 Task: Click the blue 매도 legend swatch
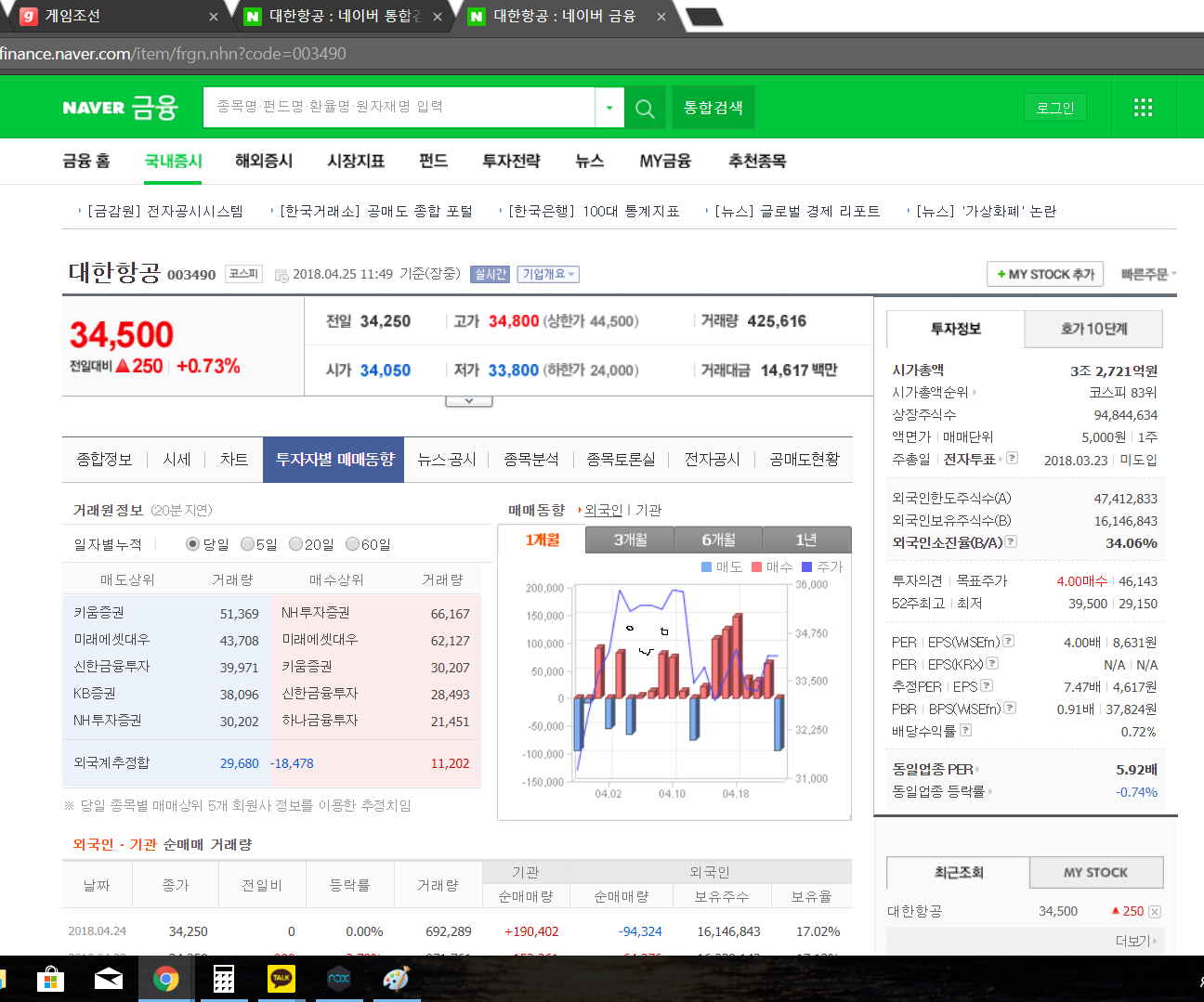point(706,566)
